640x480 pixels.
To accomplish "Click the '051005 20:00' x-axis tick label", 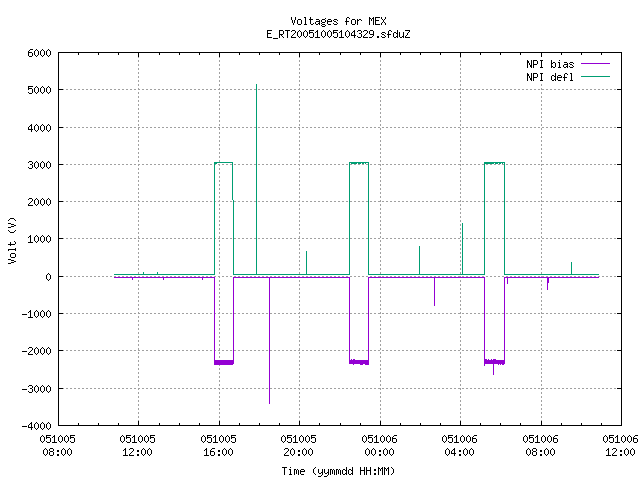I will pyautogui.click(x=298, y=446).
